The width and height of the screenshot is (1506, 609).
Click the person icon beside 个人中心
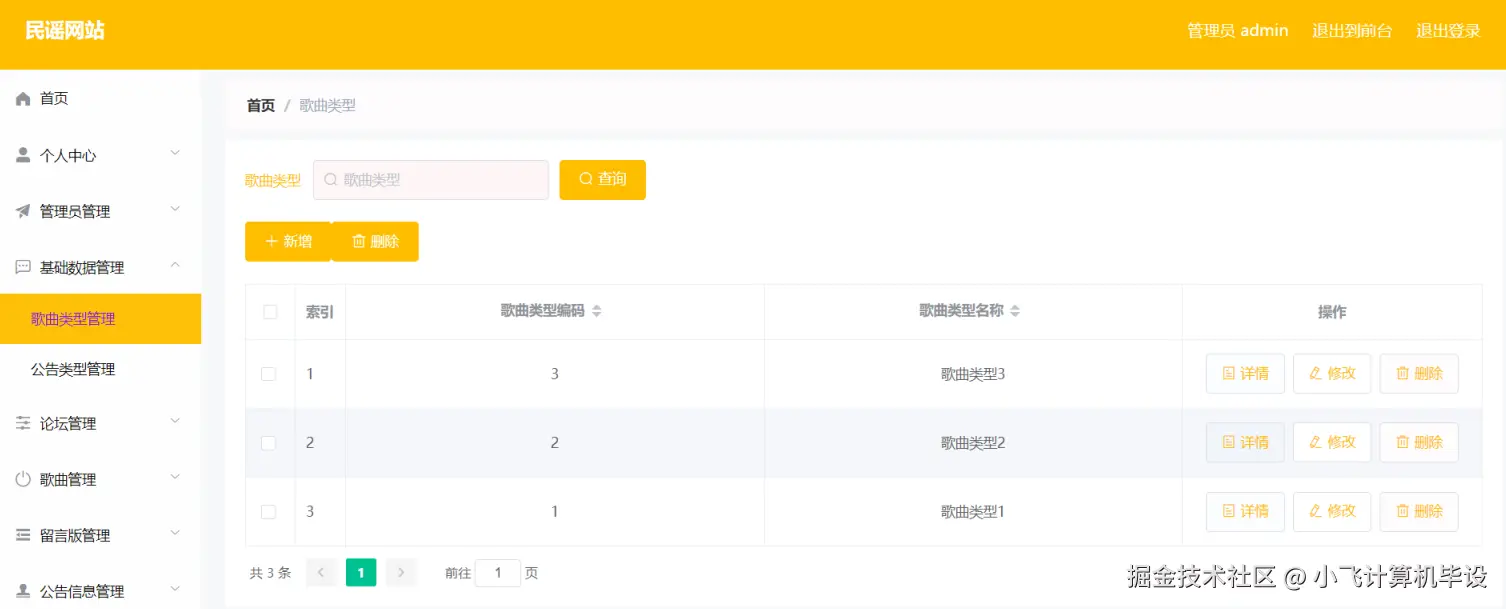(x=23, y=155)
